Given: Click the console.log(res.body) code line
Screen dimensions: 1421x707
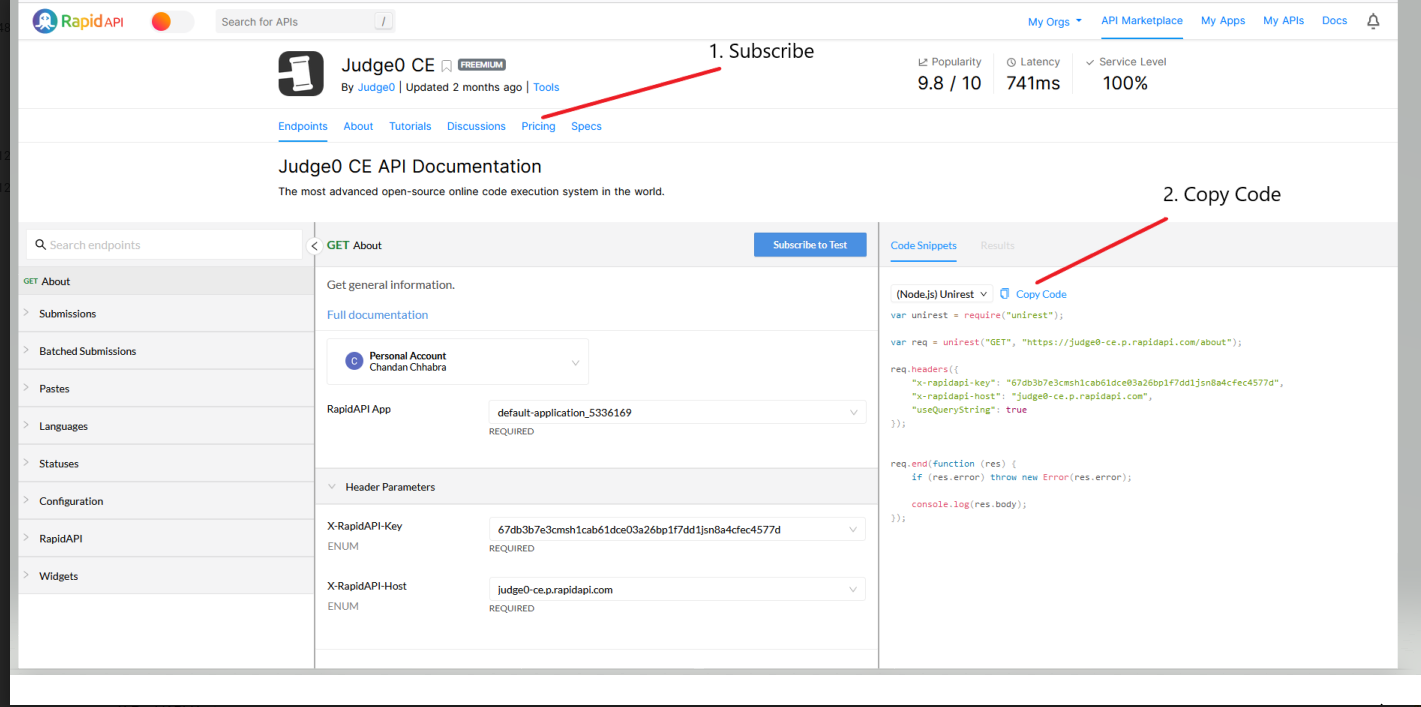Looking at the screenshot, I should pos(969,504).
